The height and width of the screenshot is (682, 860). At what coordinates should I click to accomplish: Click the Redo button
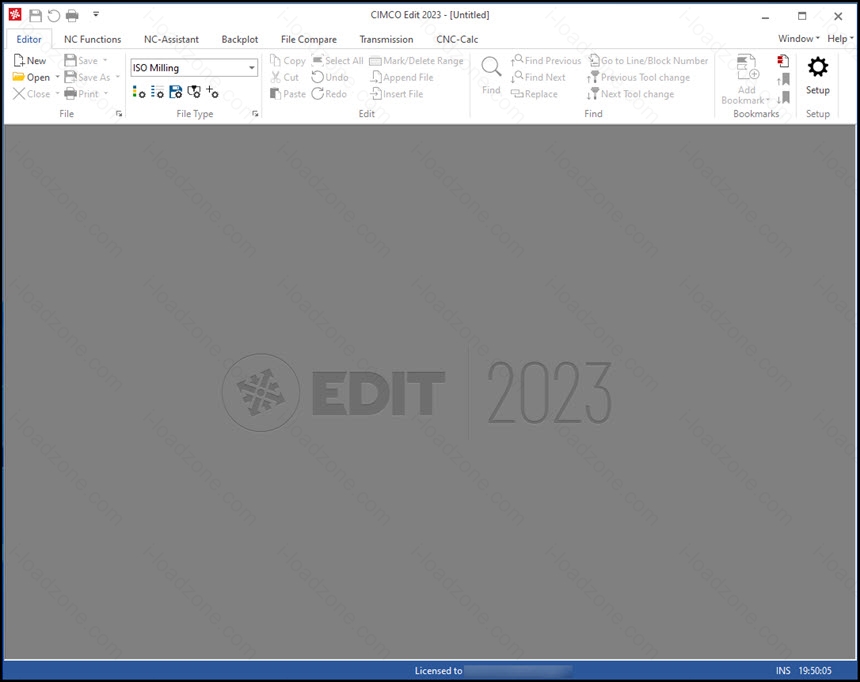329,94
